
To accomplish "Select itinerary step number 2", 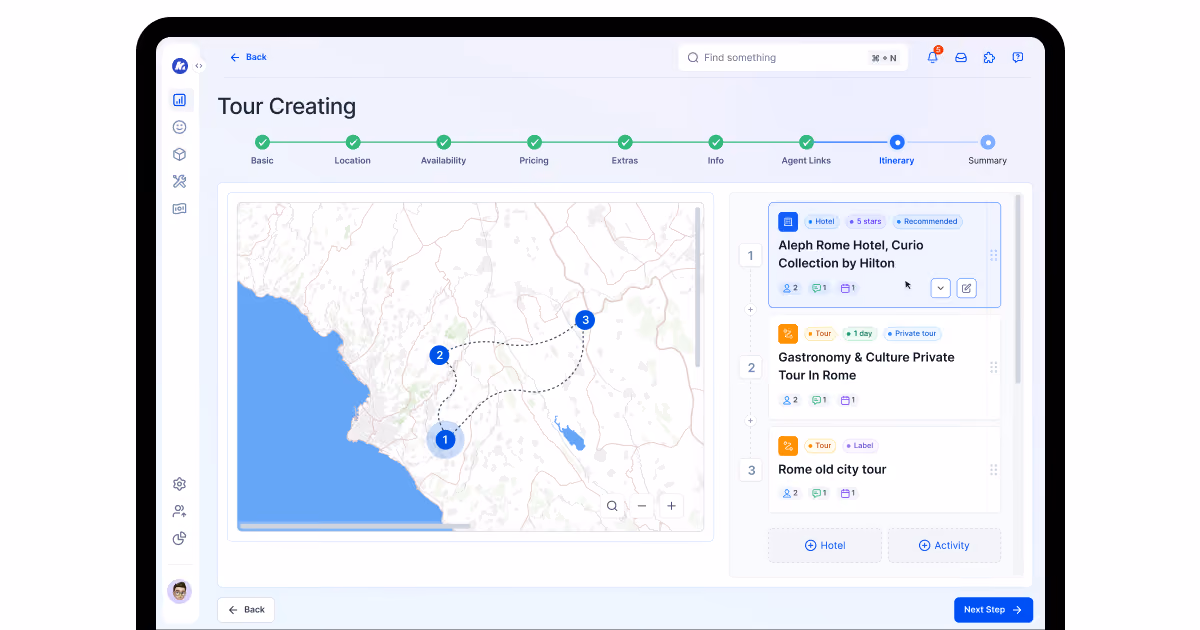I will pyautogui.click(x=751, y=368).
